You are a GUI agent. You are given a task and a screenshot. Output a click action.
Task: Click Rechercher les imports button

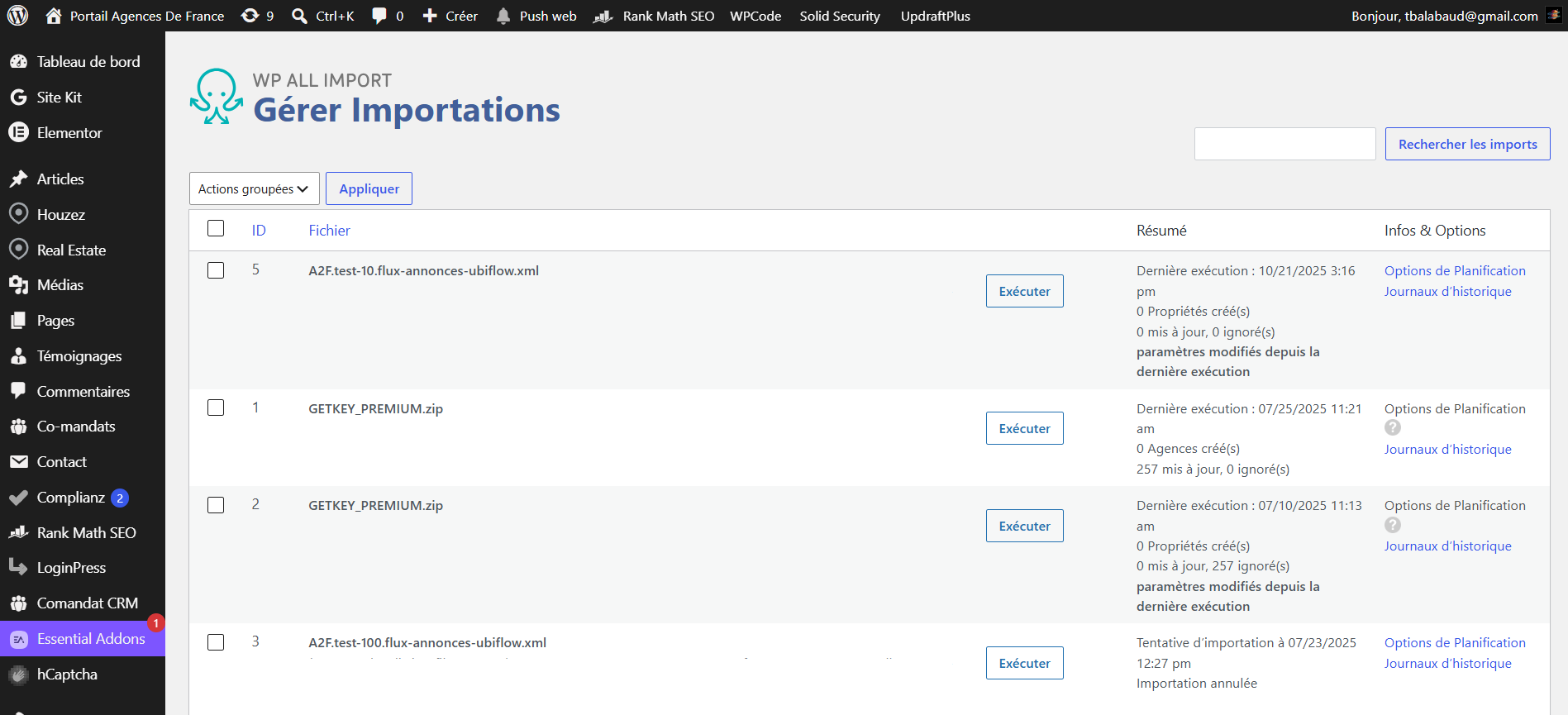point(1467,144)
